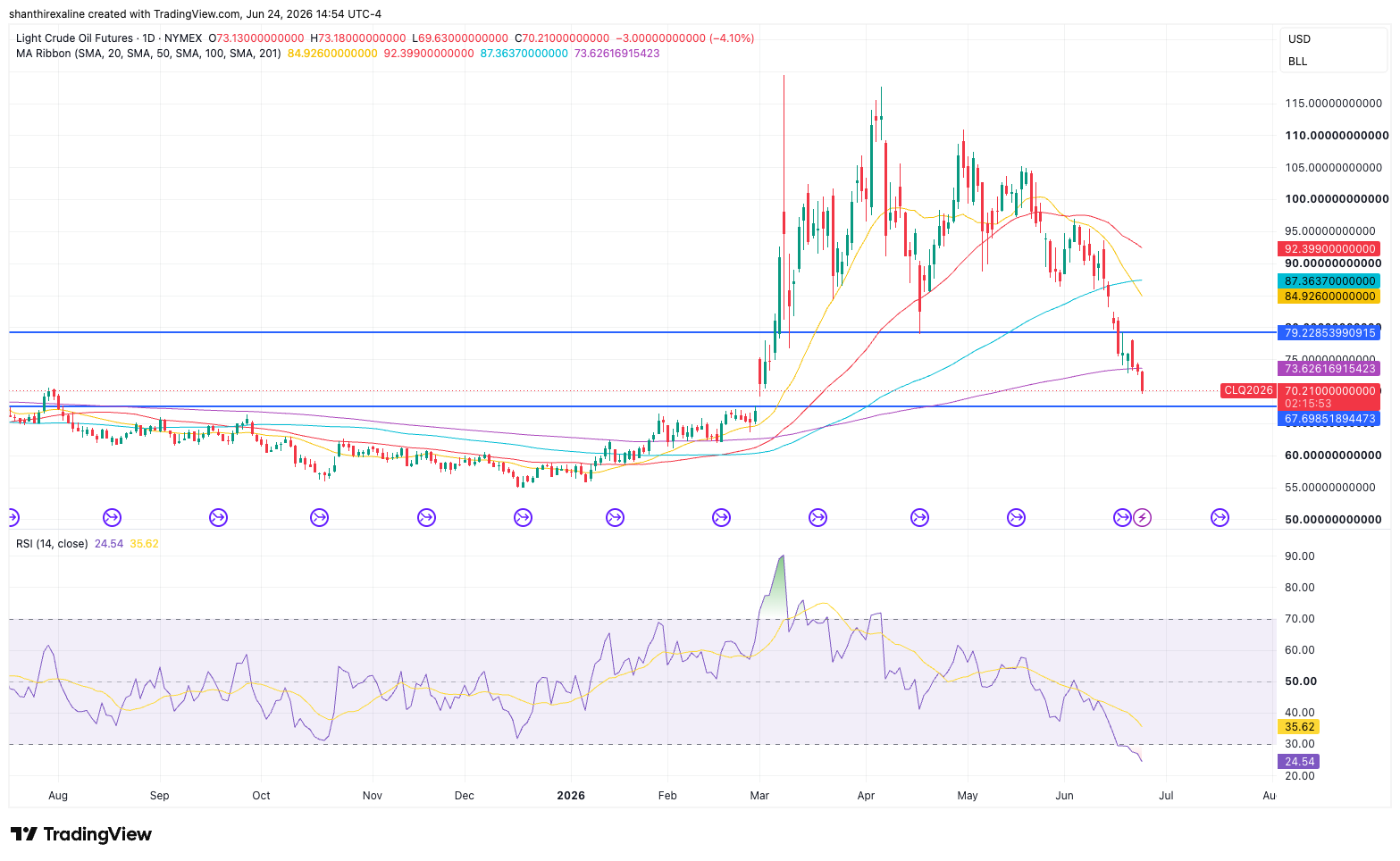
Task: Click the contract switch icon between Apr and May
Action: pos(919,517)
